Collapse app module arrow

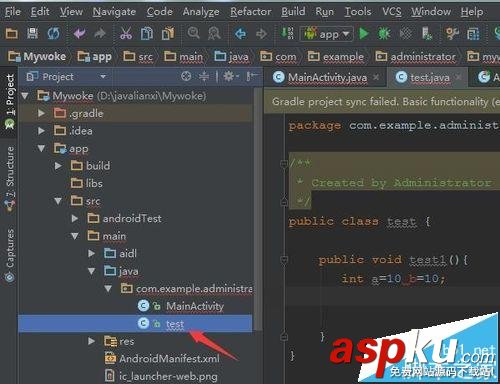41,148
